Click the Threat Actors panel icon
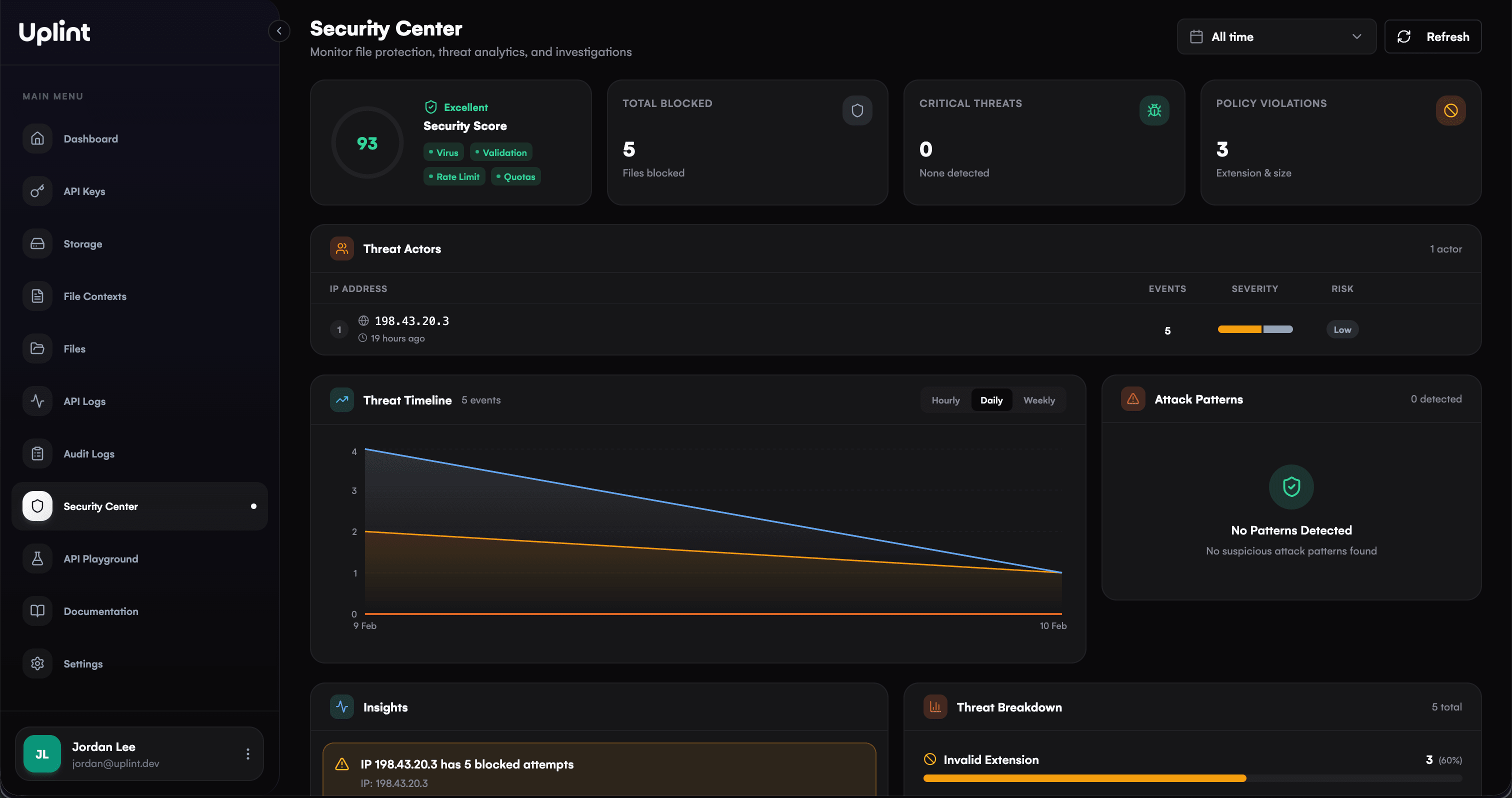The width and height of the screenshot is (1512, 798). pos(341,248)
